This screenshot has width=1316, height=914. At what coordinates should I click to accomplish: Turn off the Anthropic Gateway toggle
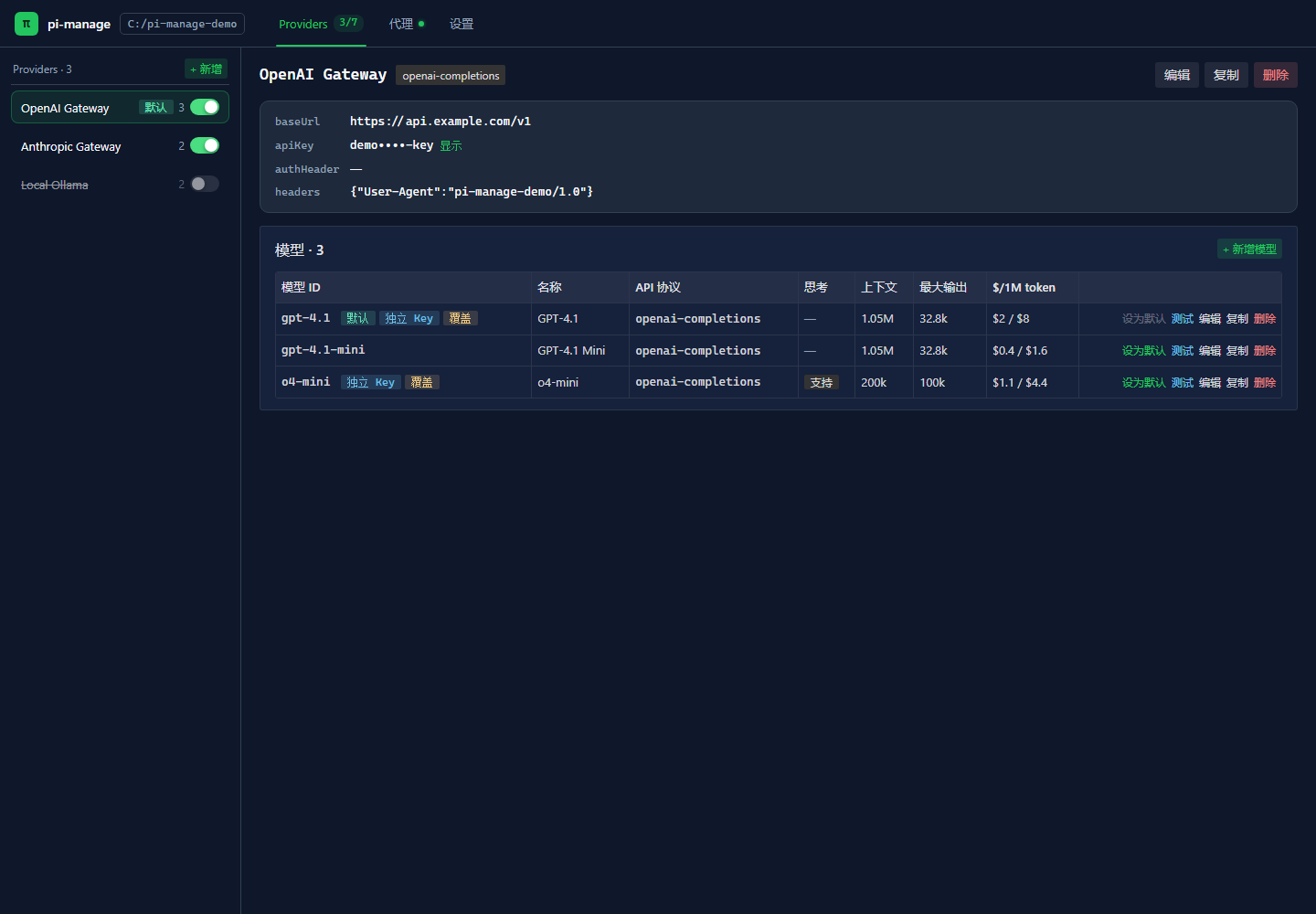205,145
